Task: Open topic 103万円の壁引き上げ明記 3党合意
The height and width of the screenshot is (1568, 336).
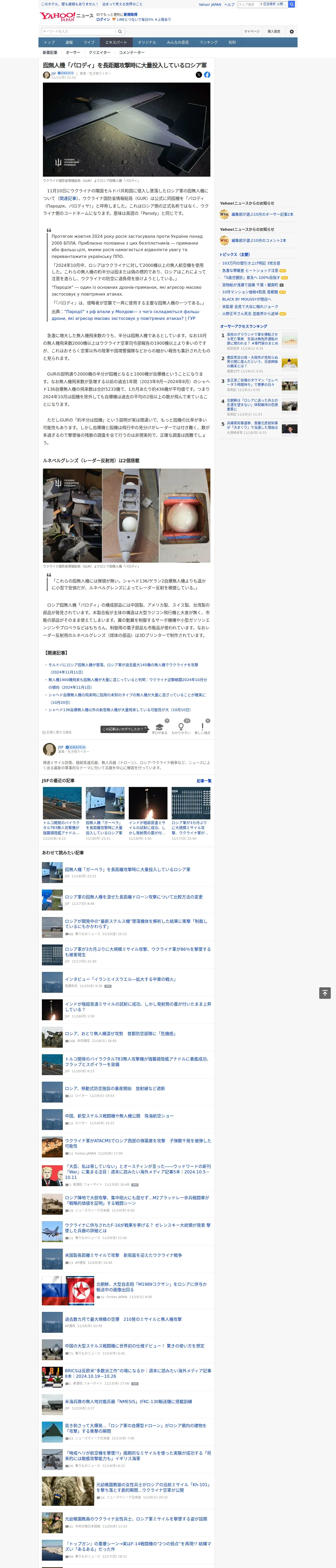Action: [251, 264]
